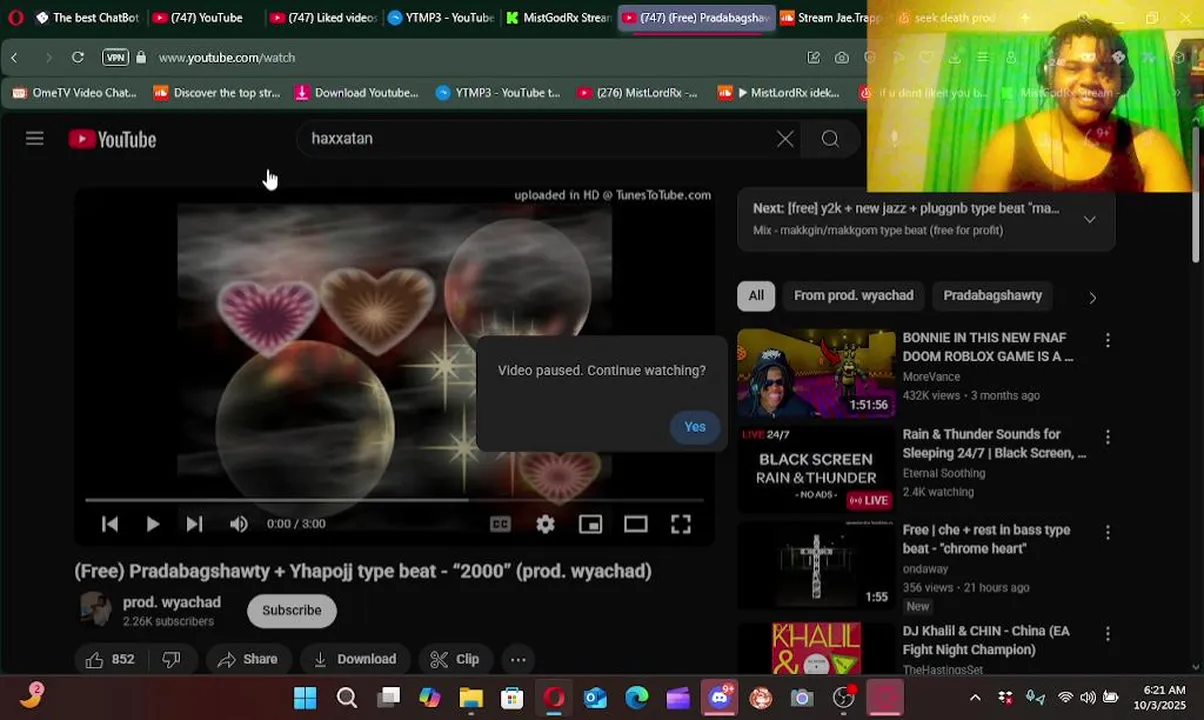The width and height of the screenshot is (1204, 720).
Task: Open BONNIE FNAF DOOM ROBLOX video thumbnail
Action: (x=816, y=373)
